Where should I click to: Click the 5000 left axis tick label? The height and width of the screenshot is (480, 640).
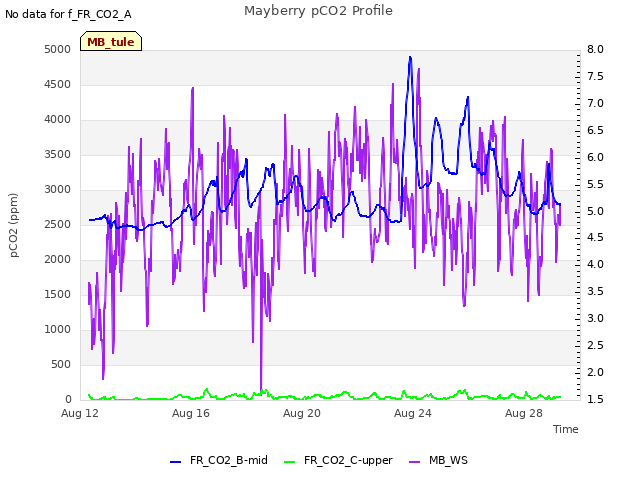[58, 49]
